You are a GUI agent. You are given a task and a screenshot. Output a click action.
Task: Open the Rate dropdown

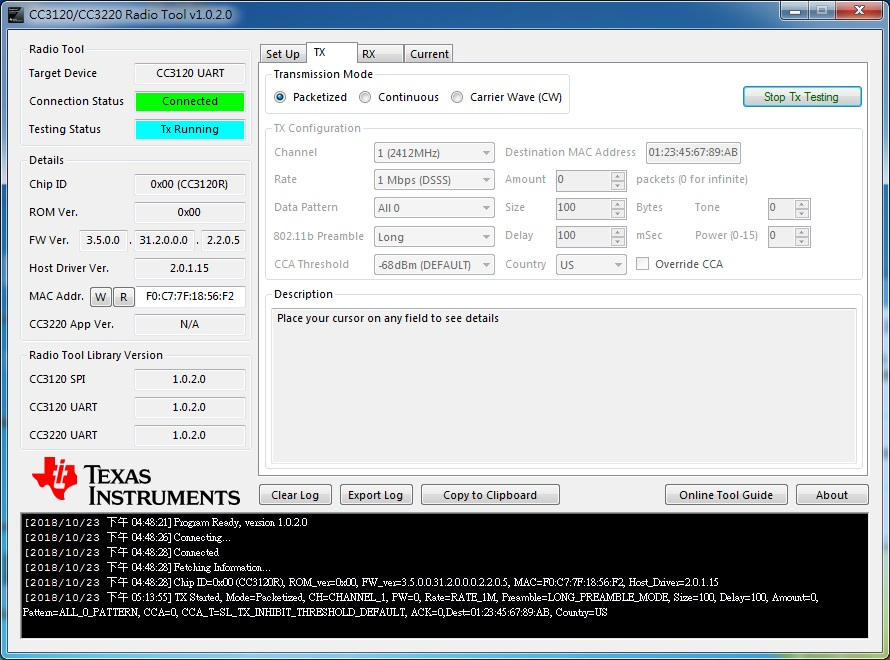click(x=434, y=180)
